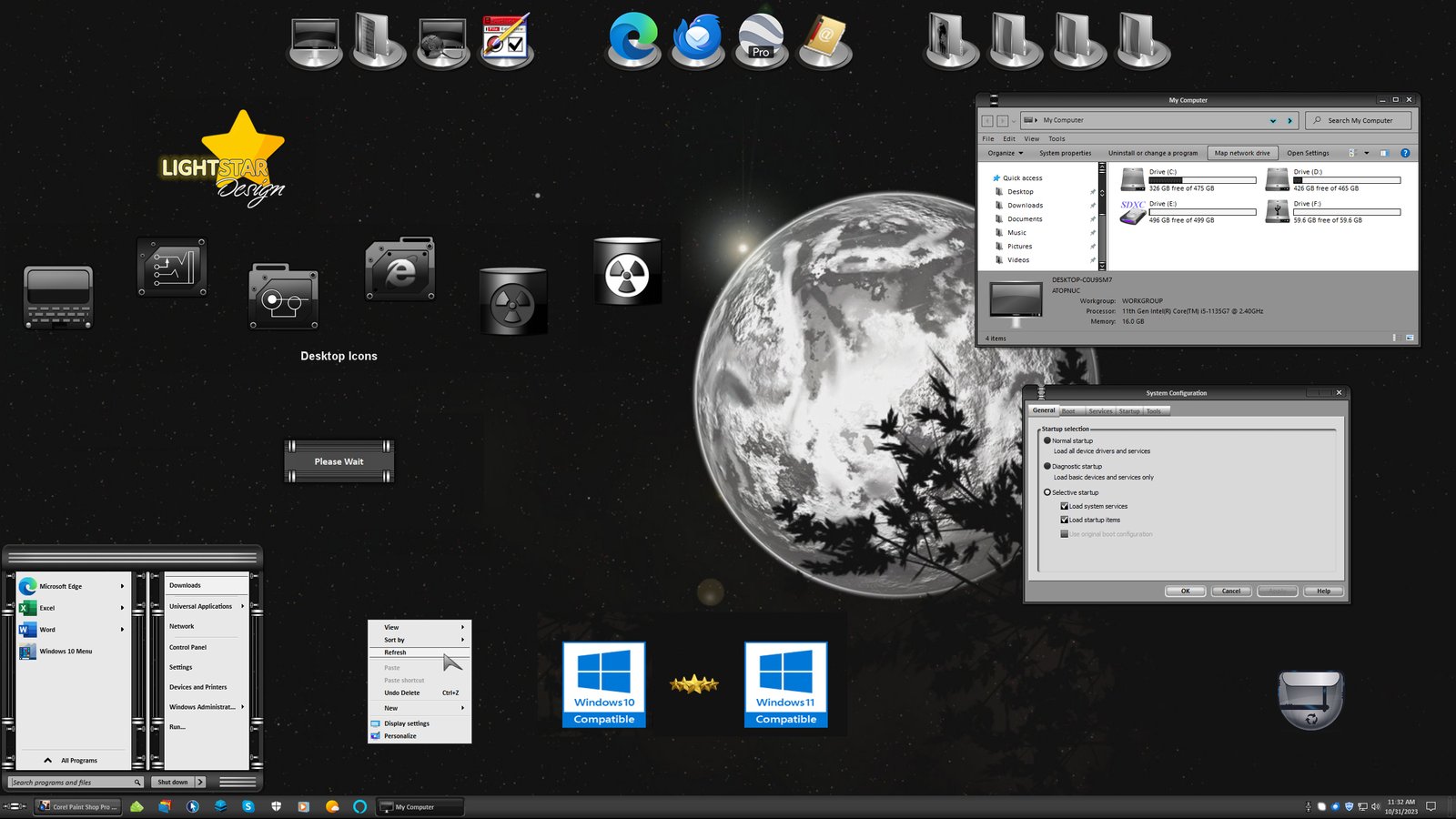Click the Back arrow in My Computer
This screenshot has height=819, width=1456.
[987, 120]
